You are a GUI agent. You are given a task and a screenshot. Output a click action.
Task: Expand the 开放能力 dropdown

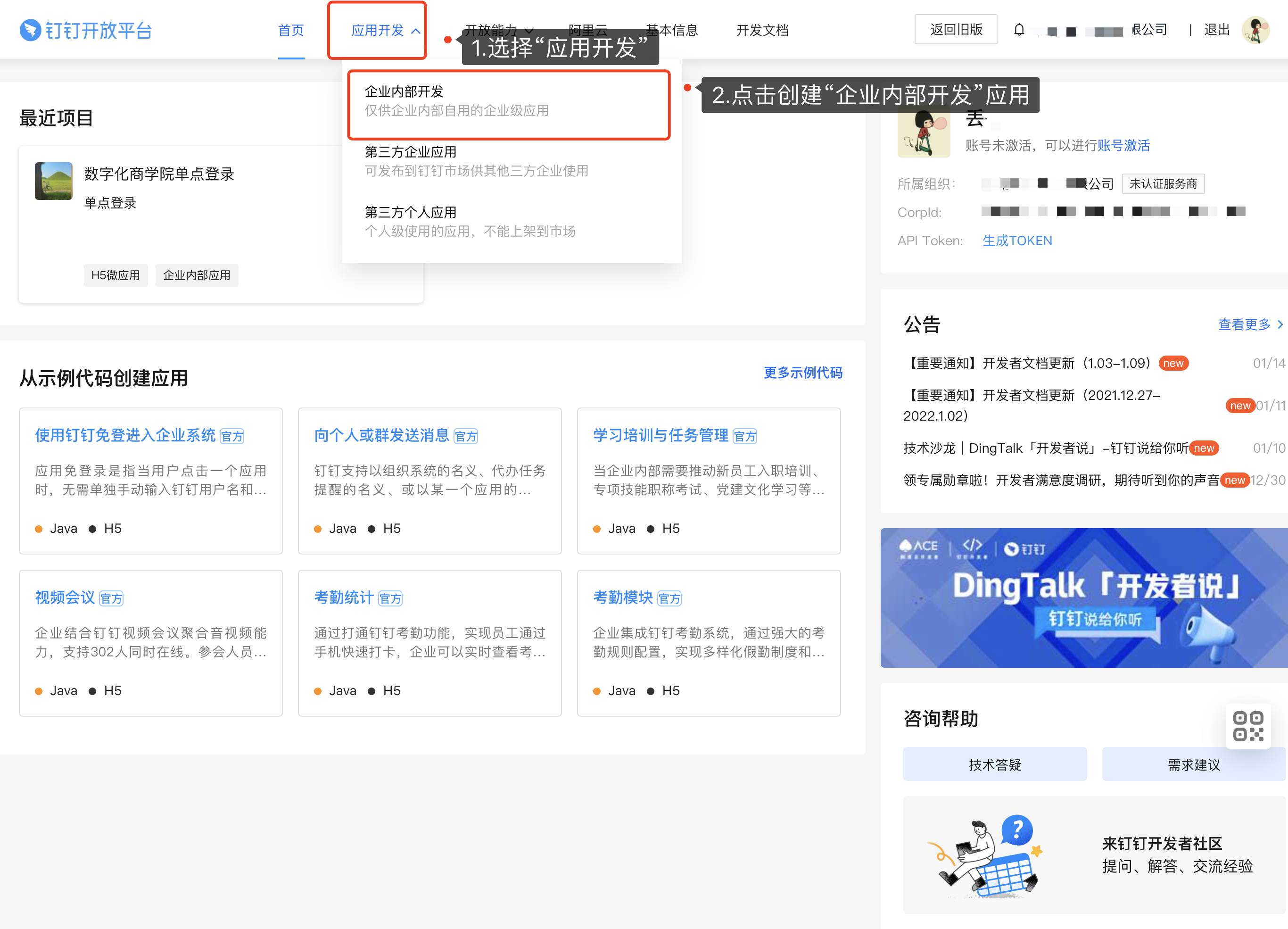[x=528, y=31]
